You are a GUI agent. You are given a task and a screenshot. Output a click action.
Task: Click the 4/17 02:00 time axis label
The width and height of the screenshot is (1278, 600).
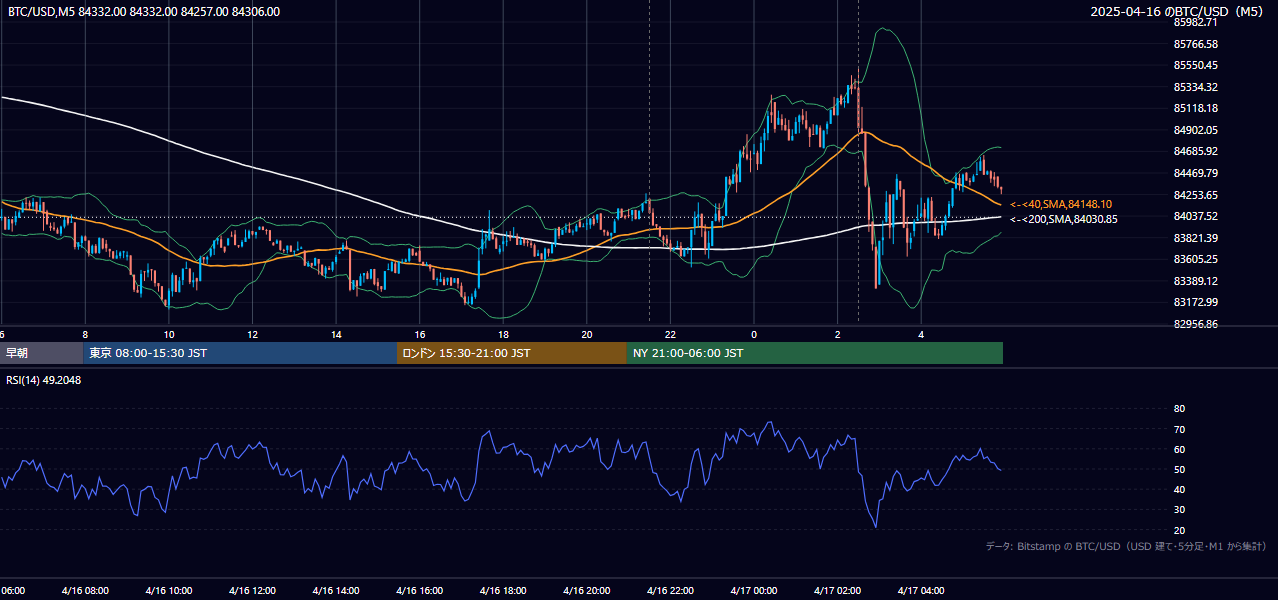point(837,591)
